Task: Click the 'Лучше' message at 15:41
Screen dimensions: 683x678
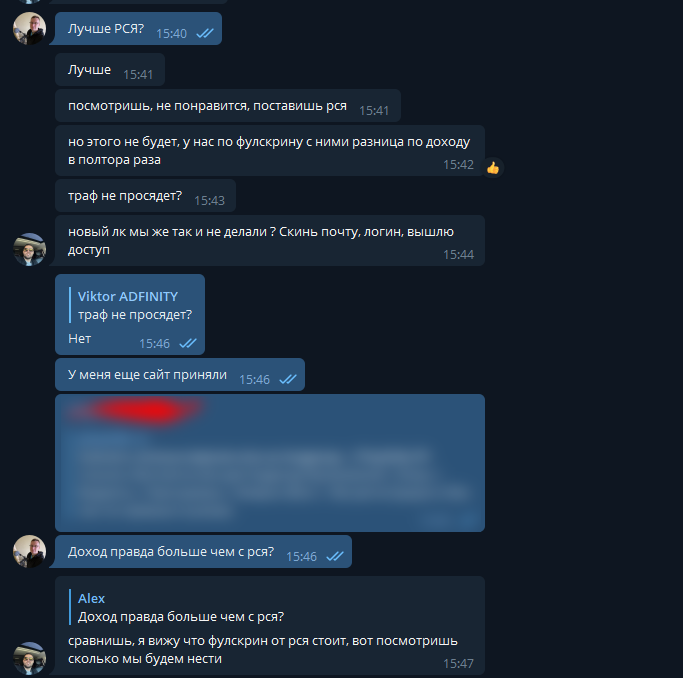Action: click(x=110, y=70)
